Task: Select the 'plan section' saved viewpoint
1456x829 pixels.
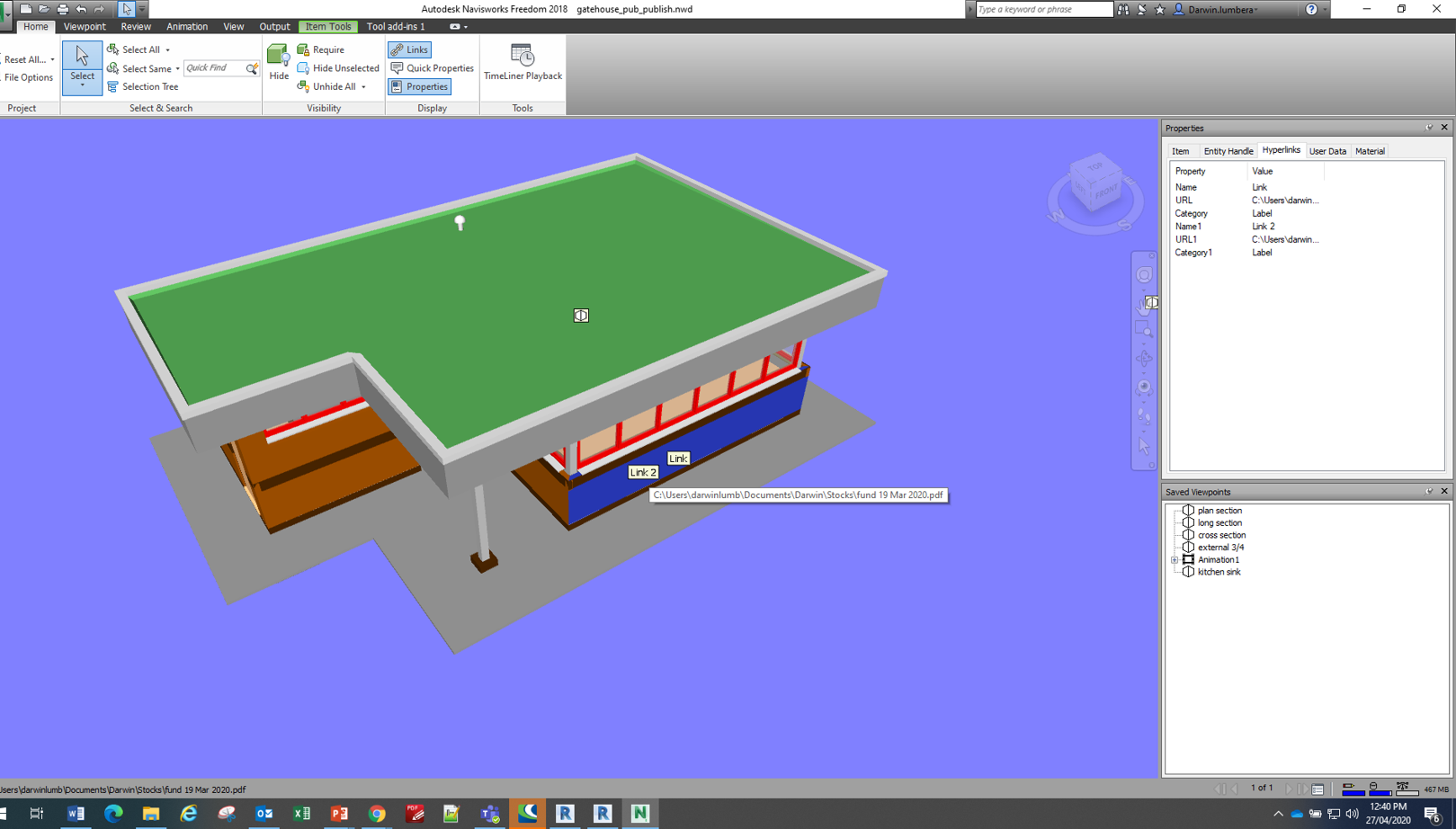Action: [1219, 511]
